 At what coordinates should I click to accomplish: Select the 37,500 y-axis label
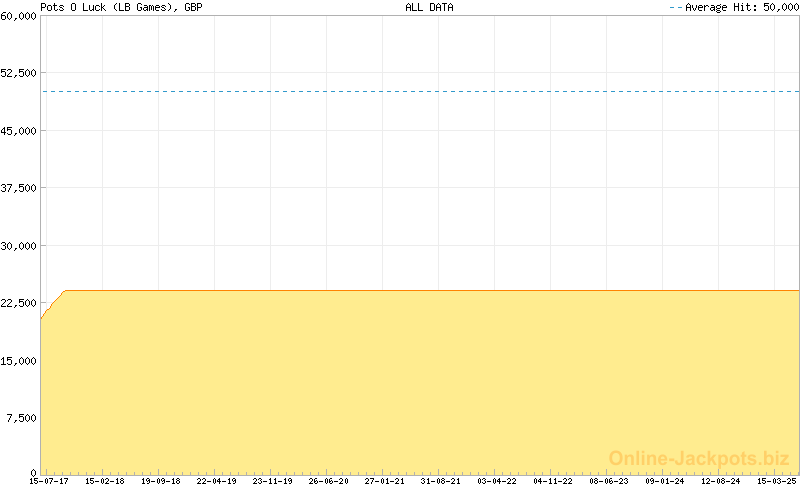tap(19, 188)
